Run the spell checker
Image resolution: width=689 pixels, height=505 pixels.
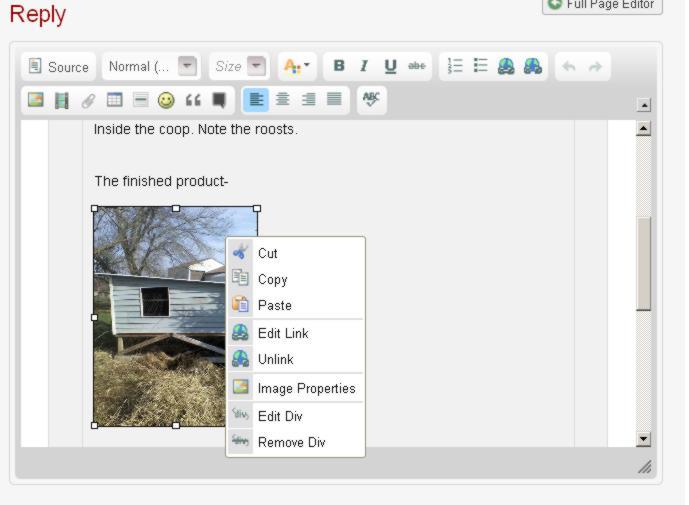[x=370, y=100]
